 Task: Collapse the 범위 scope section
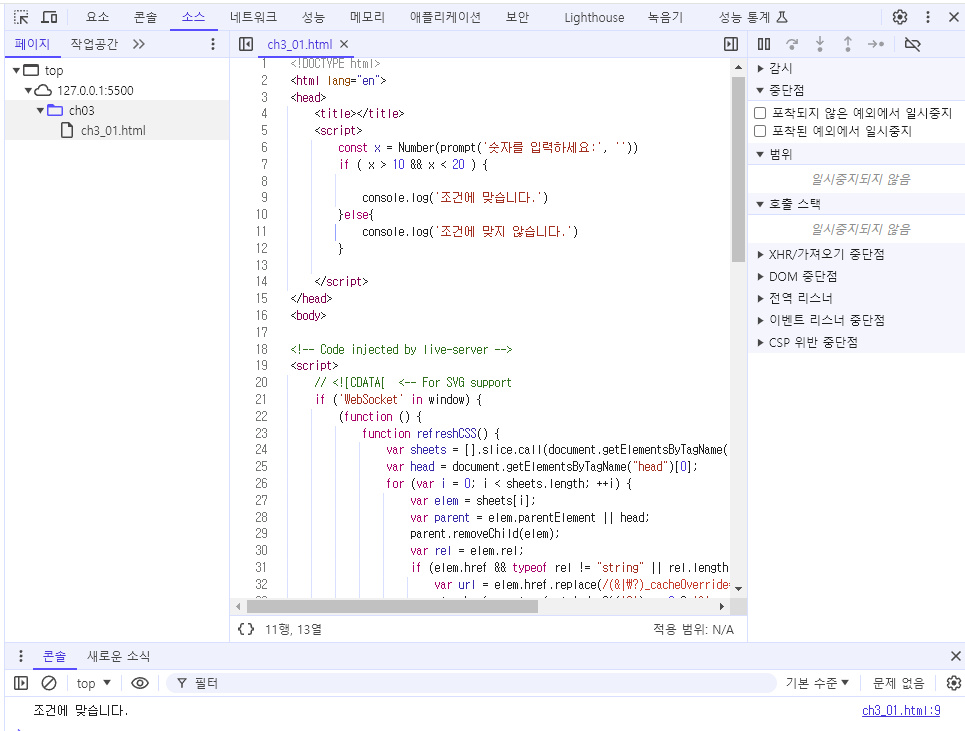click(x=760, y=154)
